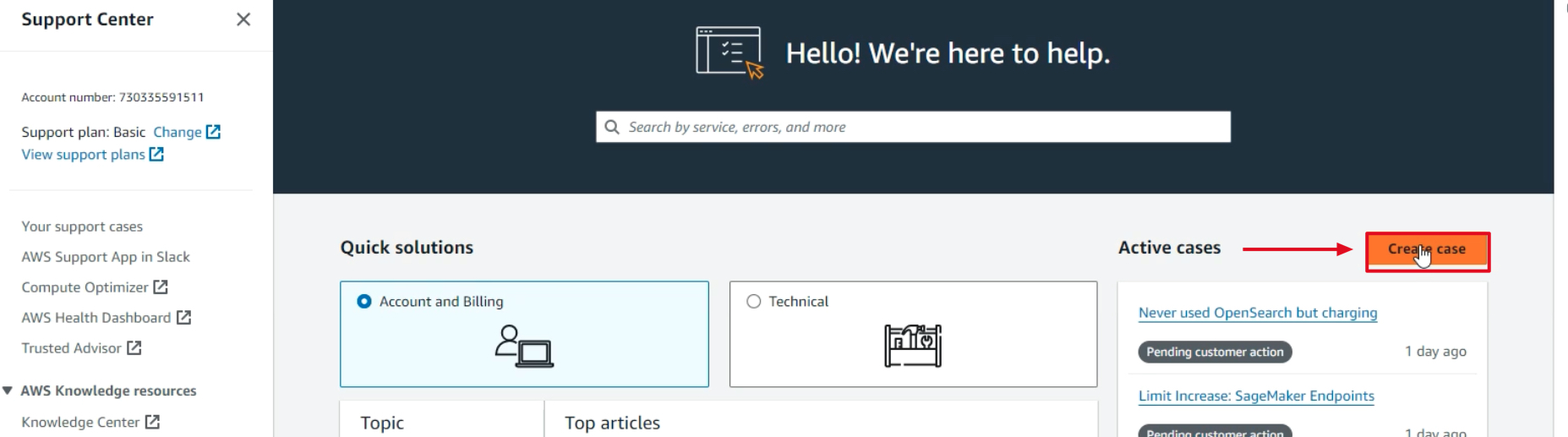
Task: Click external link icon next to Change
Action: pyautogui.click(x=214, y=132)
